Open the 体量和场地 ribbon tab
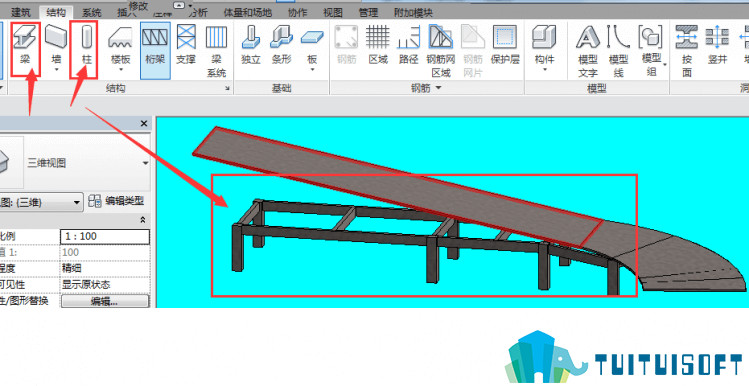This screenshot has height=386, width=749. point(247,13)
